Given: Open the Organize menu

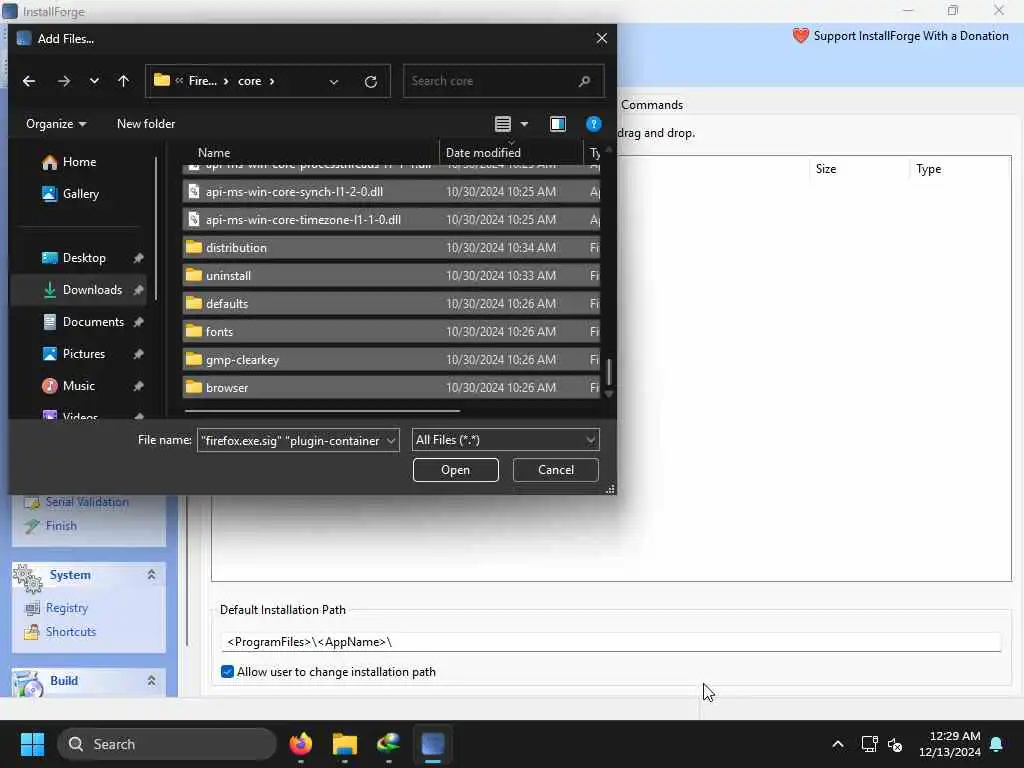Looking at the screenshot, I should point(56,123).
